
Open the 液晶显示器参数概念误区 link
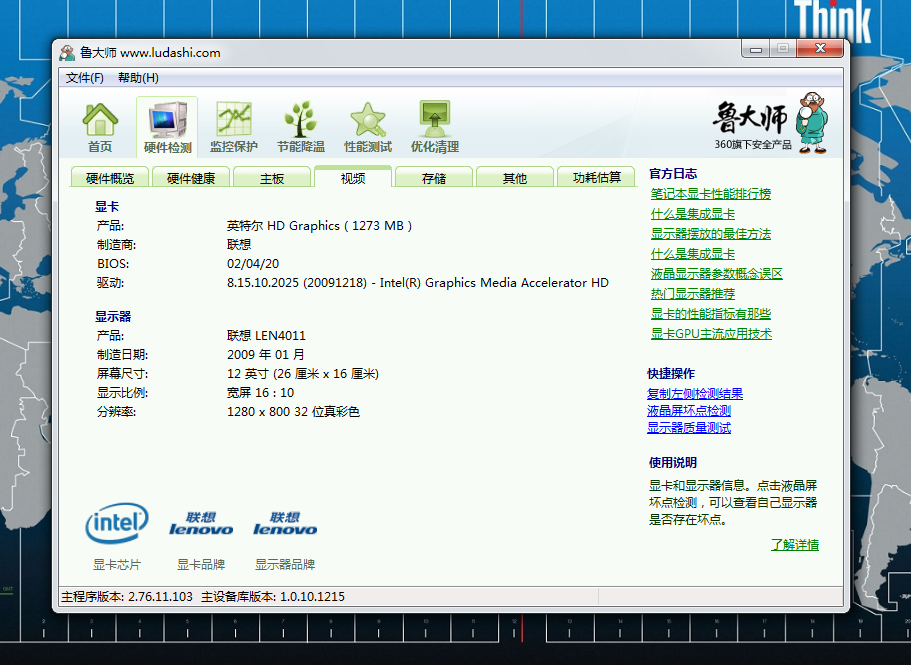716,274
